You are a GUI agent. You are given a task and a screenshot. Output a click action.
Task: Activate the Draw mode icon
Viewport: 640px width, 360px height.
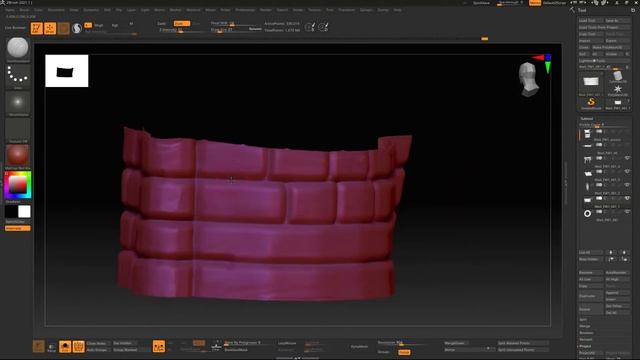click(50, 28)
